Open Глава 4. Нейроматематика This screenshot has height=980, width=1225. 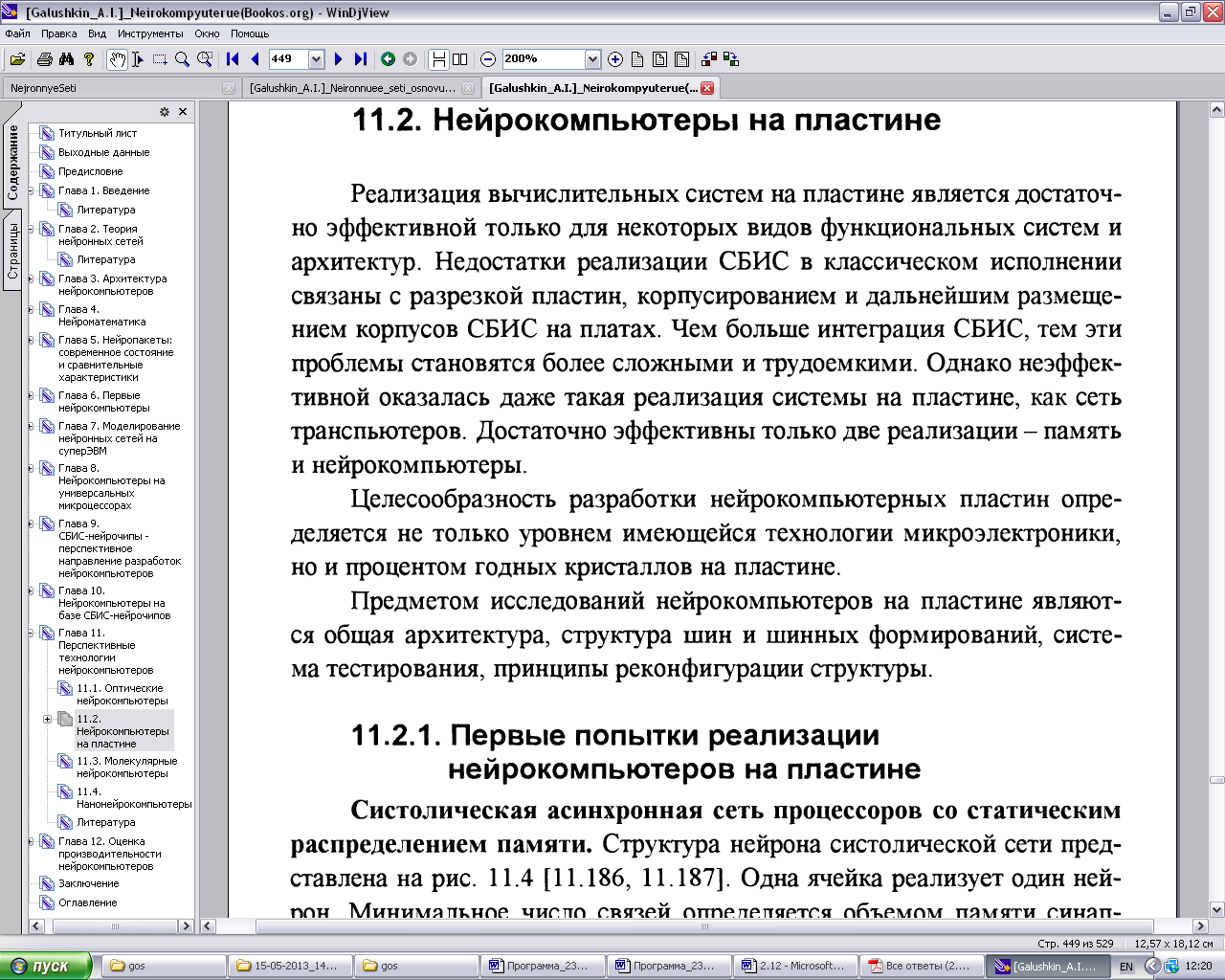pyautogui.click(x=101, y=315)
